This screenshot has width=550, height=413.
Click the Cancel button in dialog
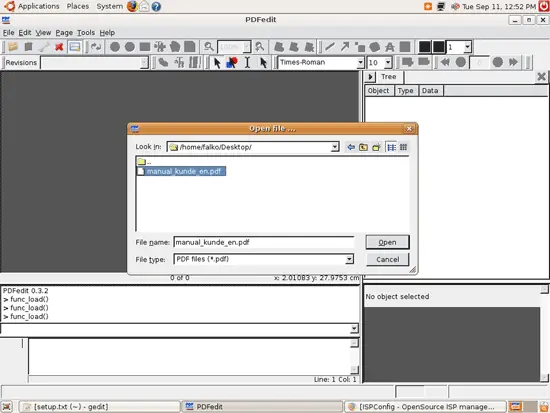tap(388, 259)
